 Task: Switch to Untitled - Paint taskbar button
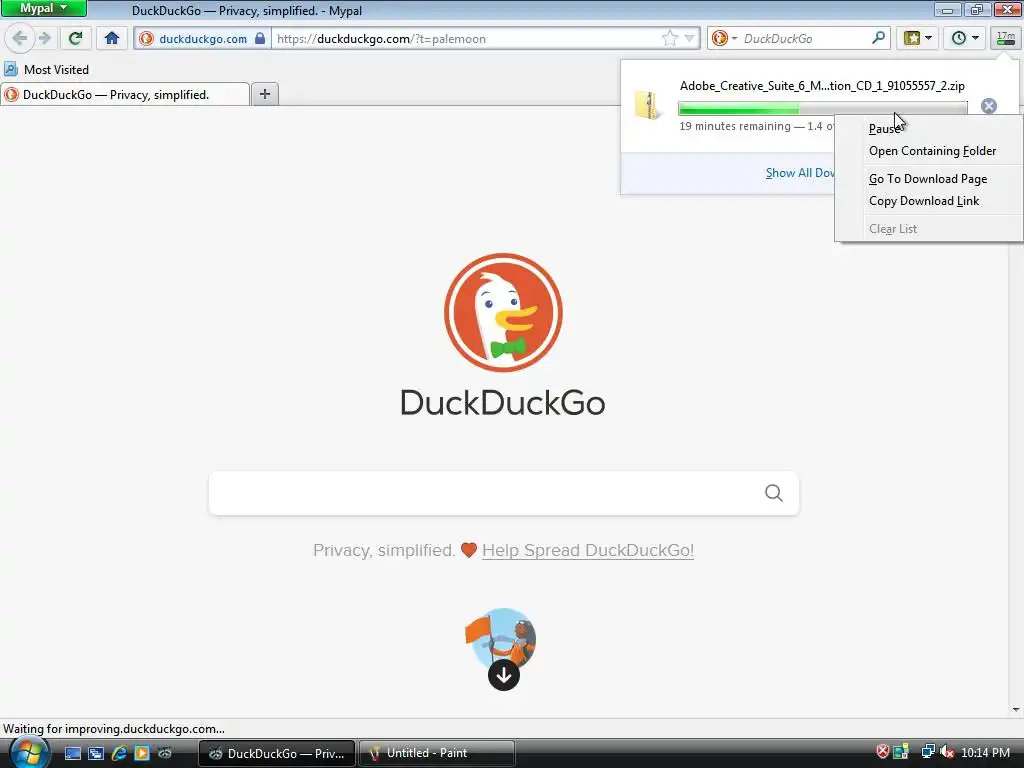coord(437,753)
